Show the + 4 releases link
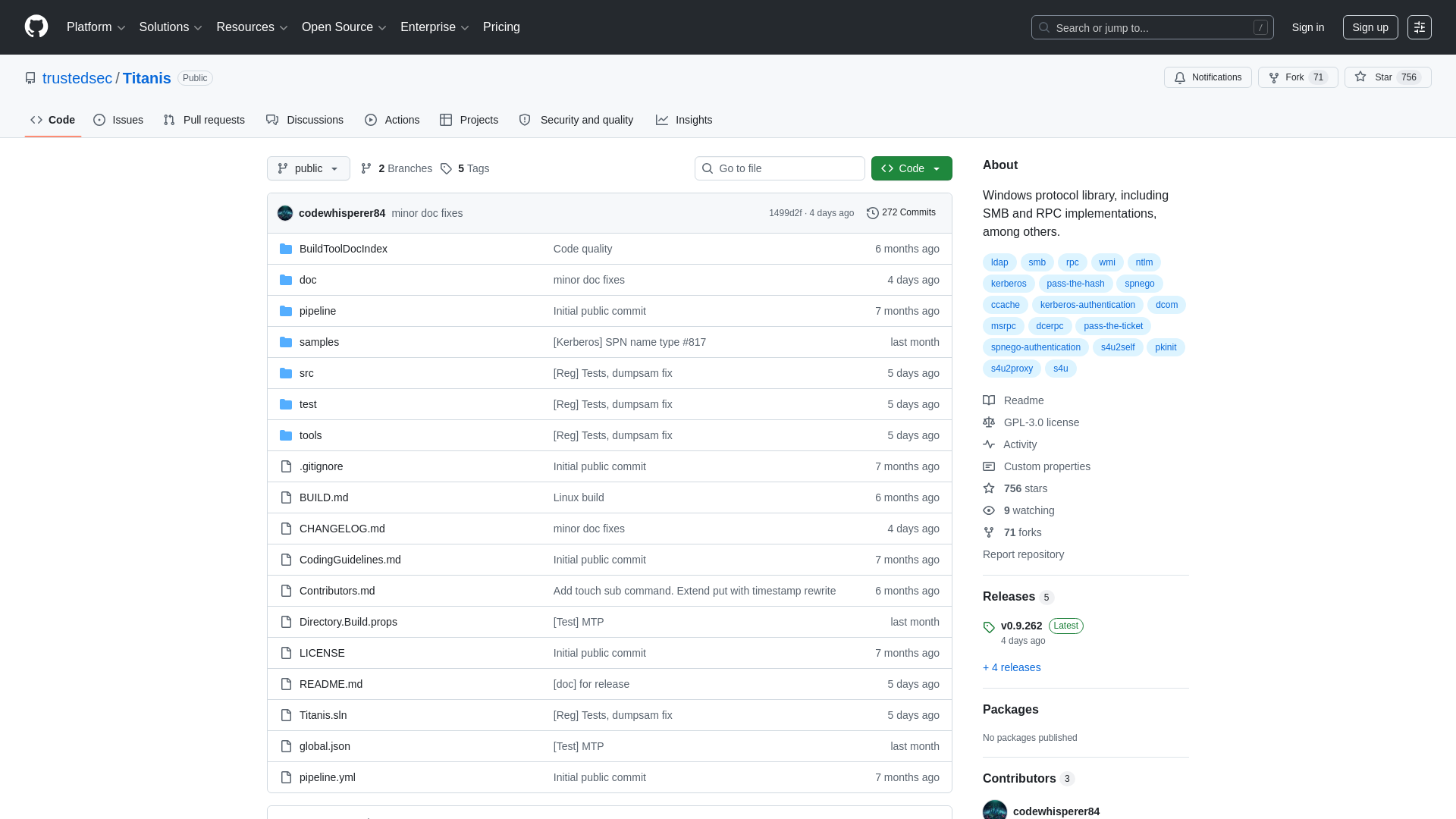This screenshot has height=819, width=1456. click(1012, 667)
